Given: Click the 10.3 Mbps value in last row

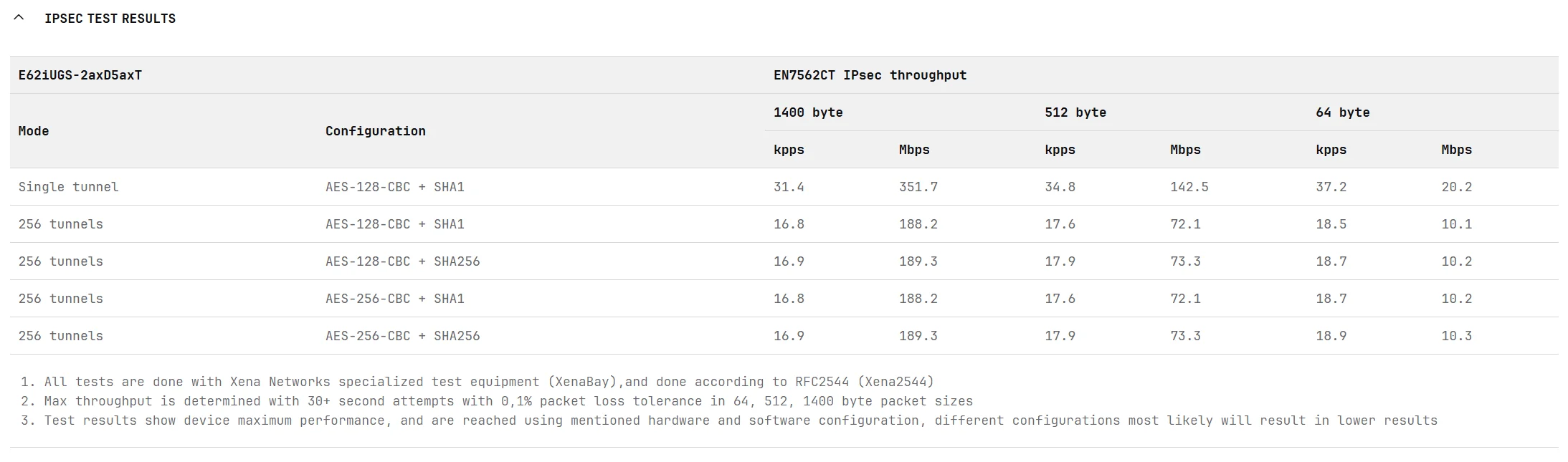Looking at the screenshot, I should click(1456, 336).
